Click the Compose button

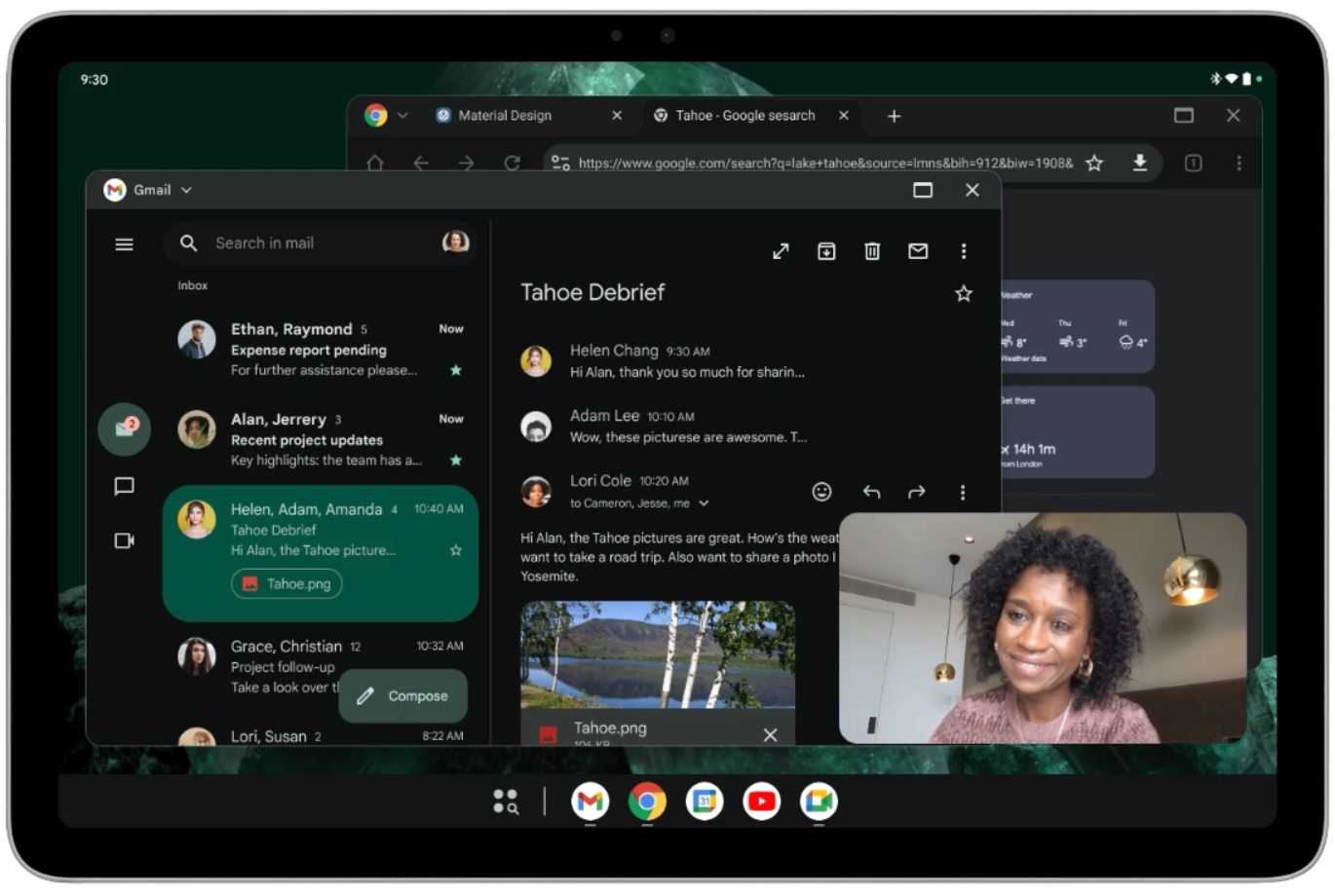403,695
